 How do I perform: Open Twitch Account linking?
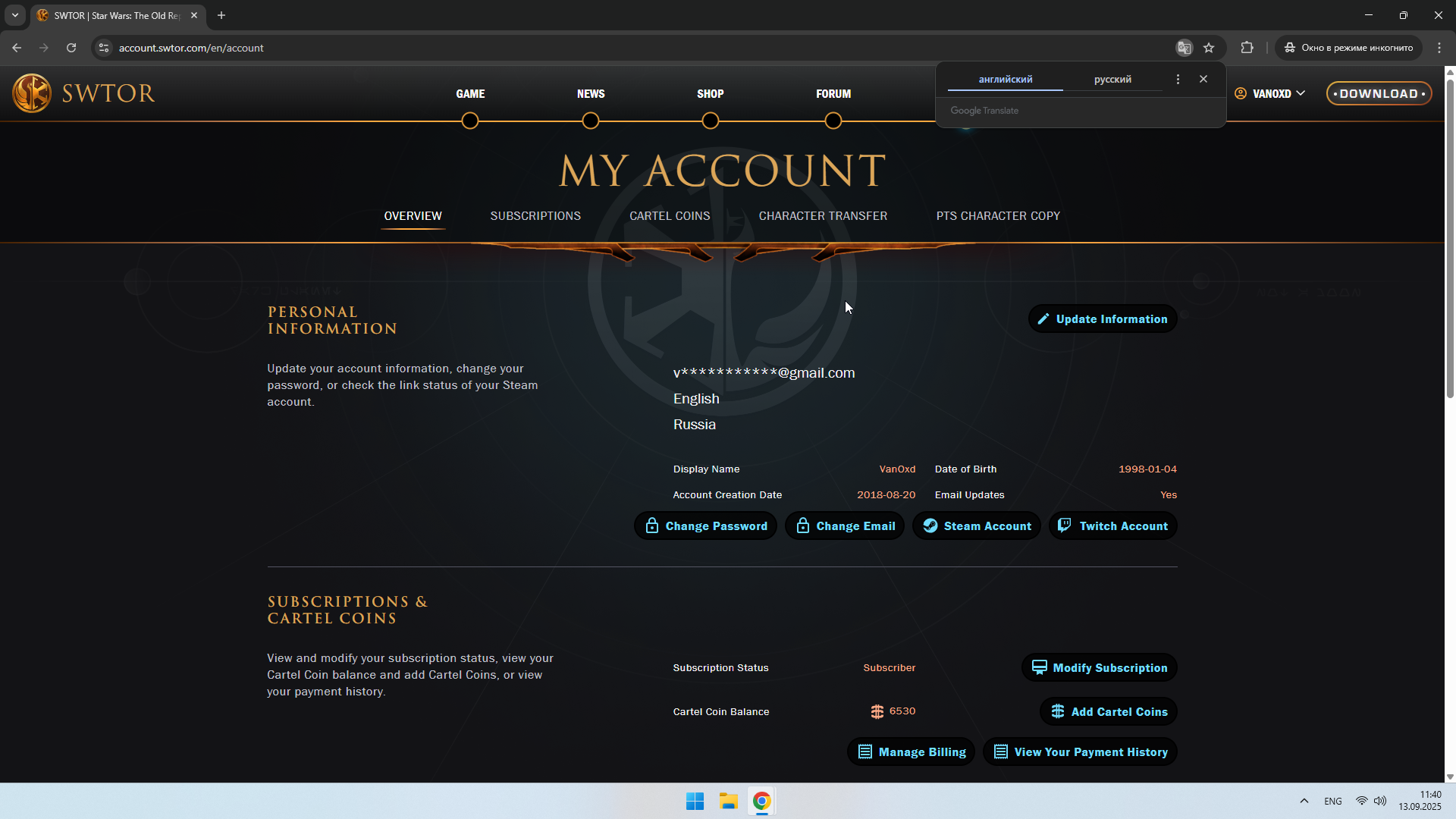click(1113, 526)
